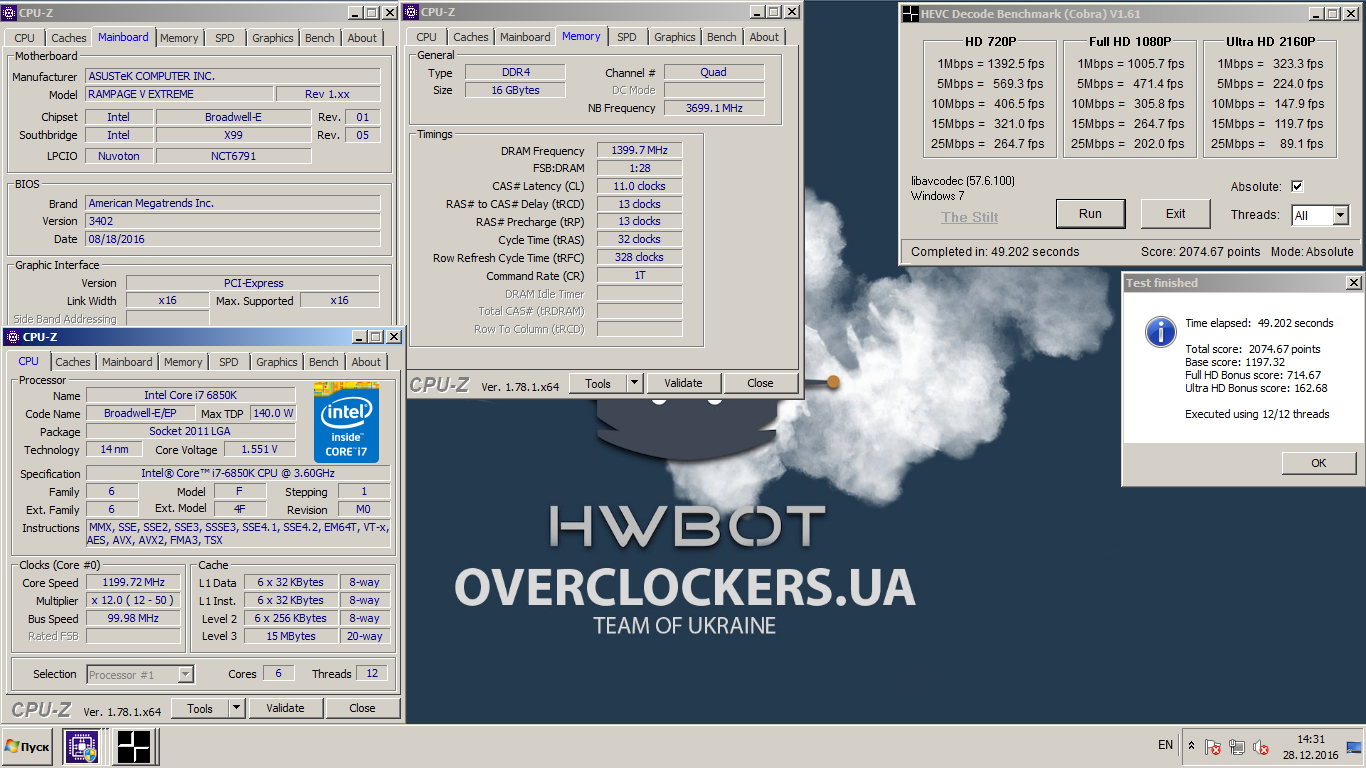The width and height of the screenshot is (1366, 768).
Task: Select the About tab in the Processor window
Action: pyautogui.click(x=366, y=362)
